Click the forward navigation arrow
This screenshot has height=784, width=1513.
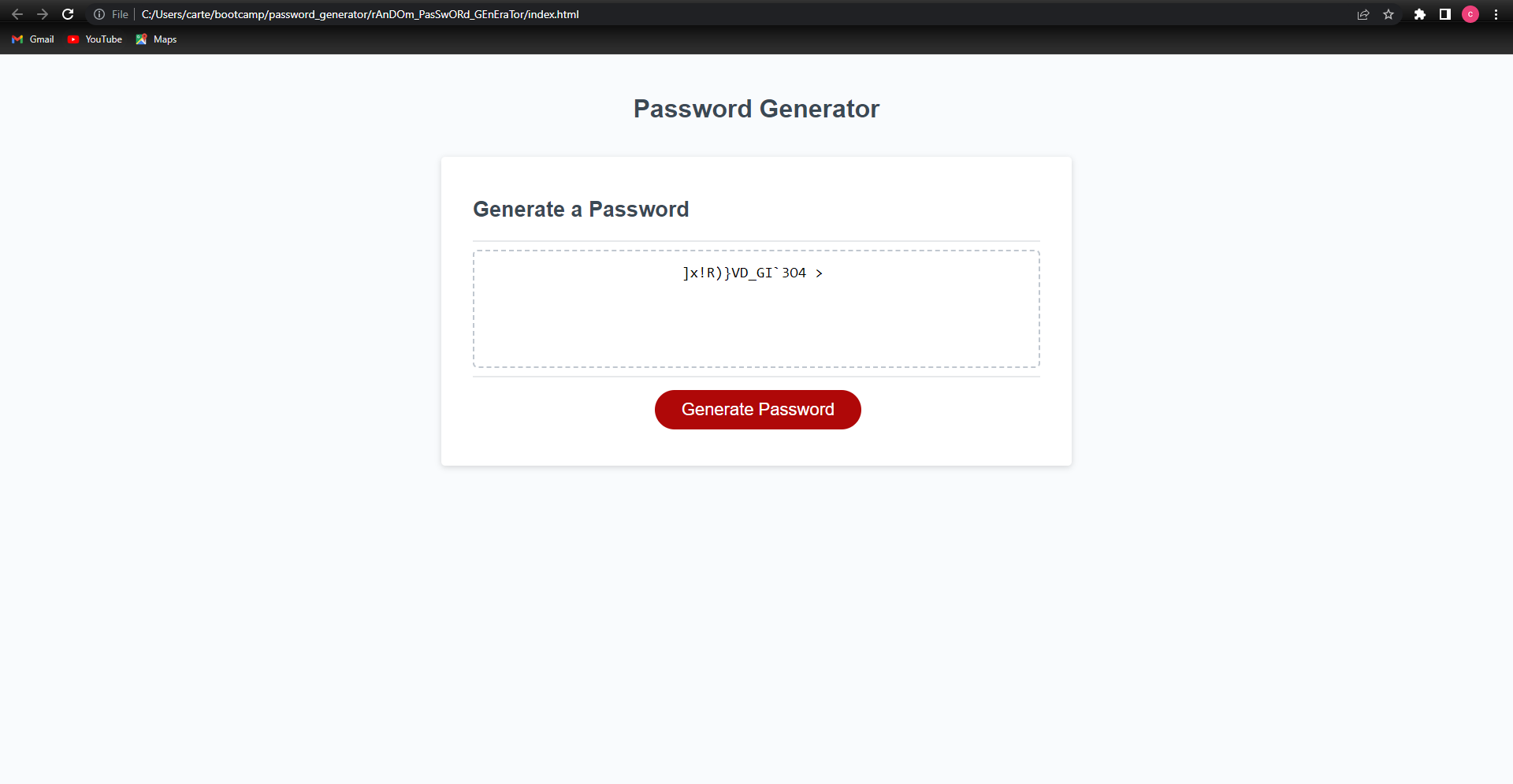click(43, 14)
